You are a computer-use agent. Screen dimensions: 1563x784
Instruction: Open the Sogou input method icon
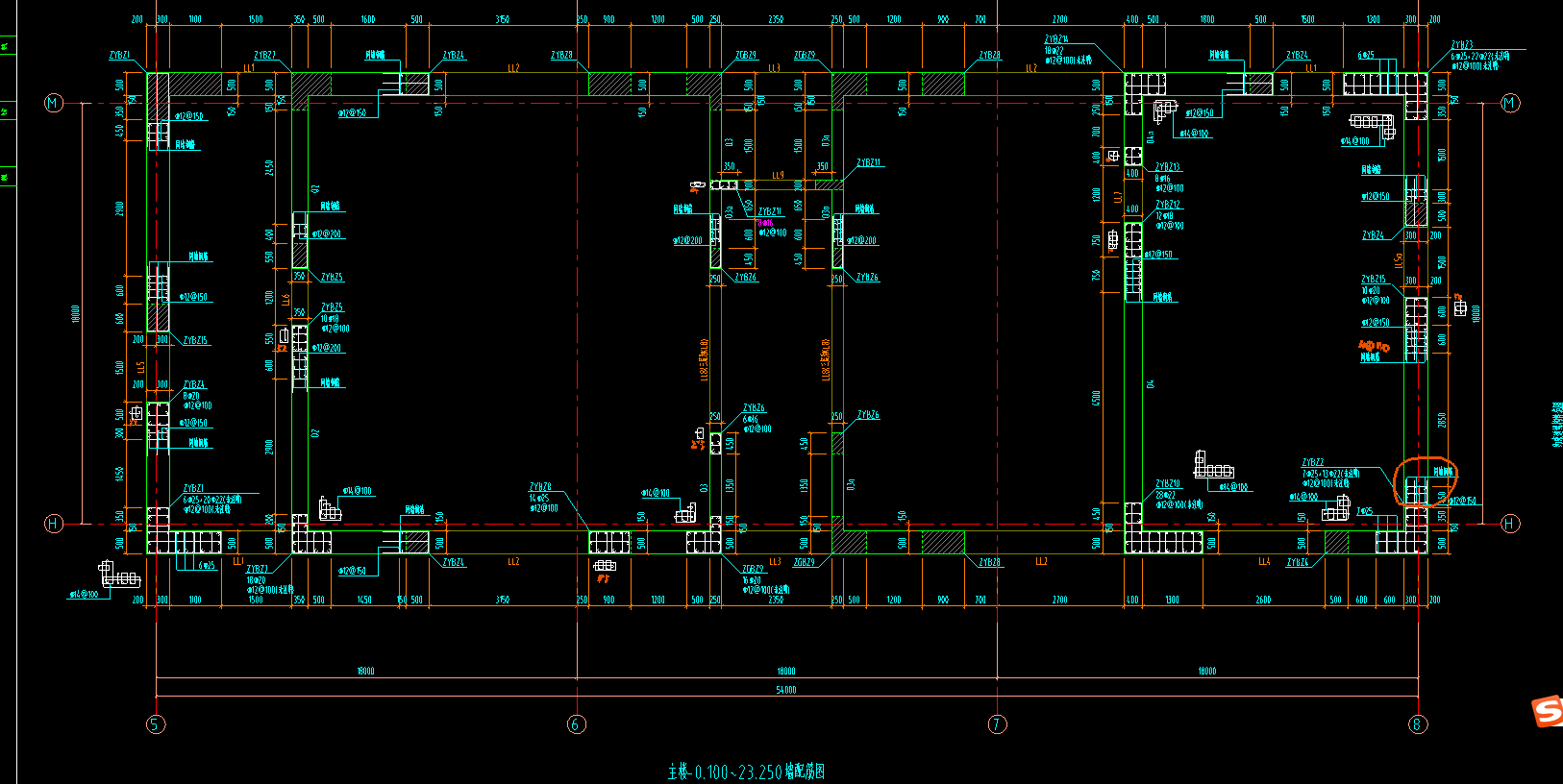[1548, 711]
